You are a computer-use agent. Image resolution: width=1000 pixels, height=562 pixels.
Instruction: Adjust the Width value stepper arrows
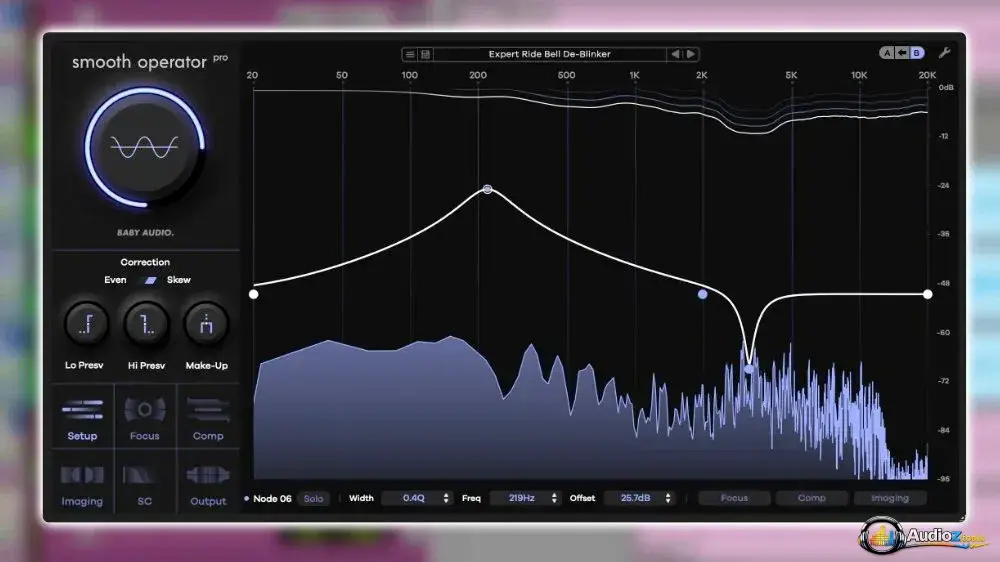pyautogui.click(x=446, y=498)
